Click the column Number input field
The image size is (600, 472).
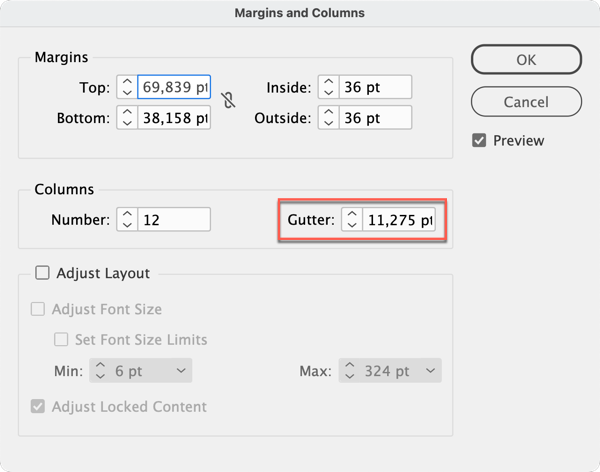[x=174, y=220]
